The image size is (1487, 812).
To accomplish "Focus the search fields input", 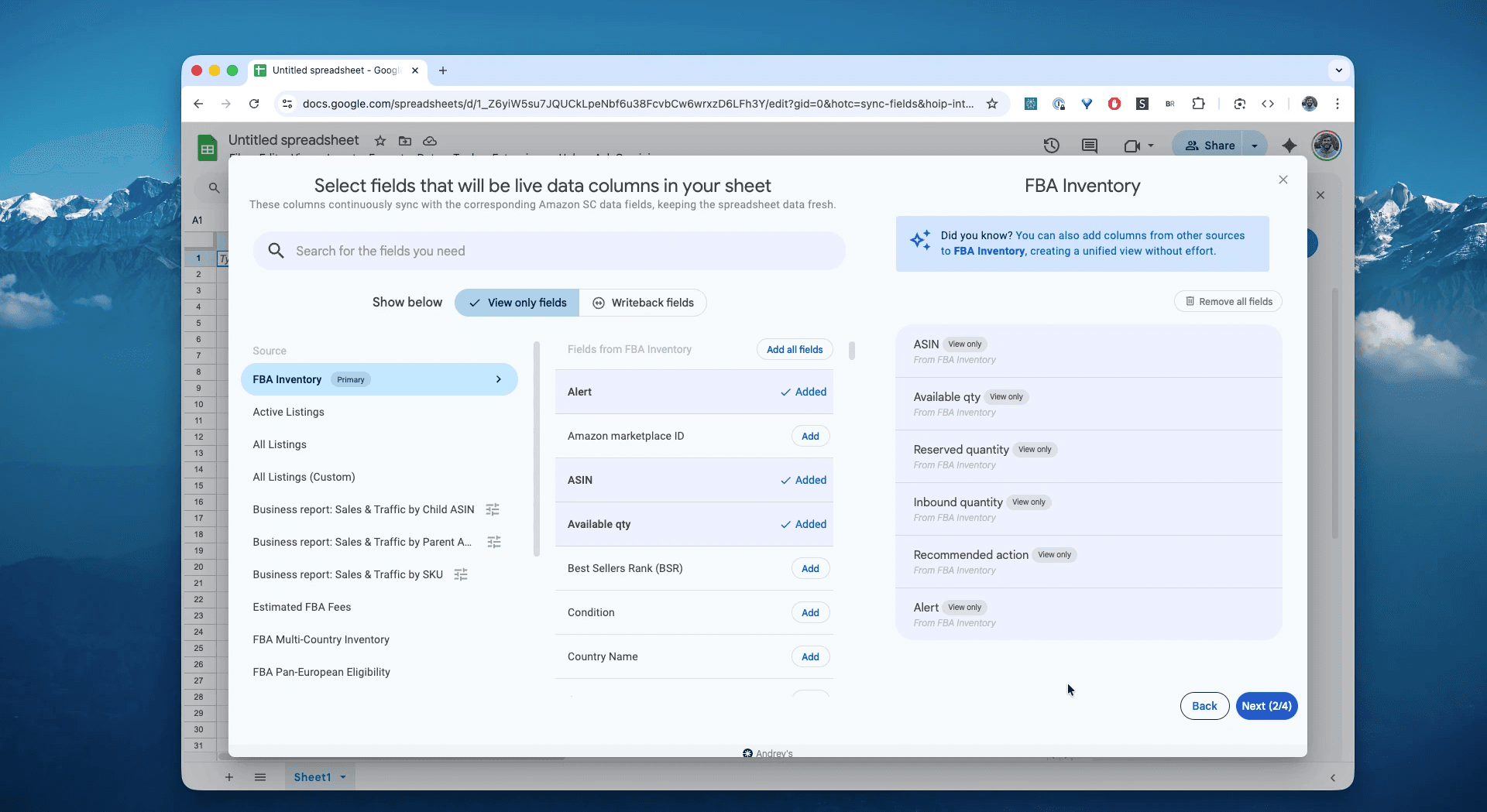I will (549, 251).
